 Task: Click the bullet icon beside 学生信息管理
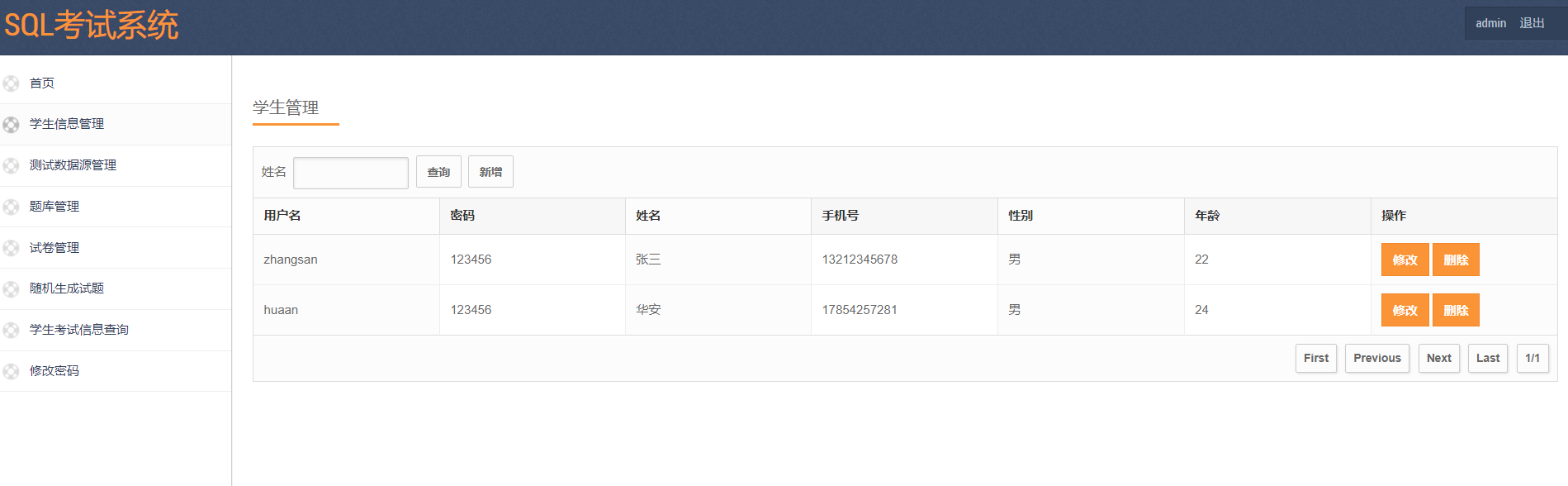11,125
